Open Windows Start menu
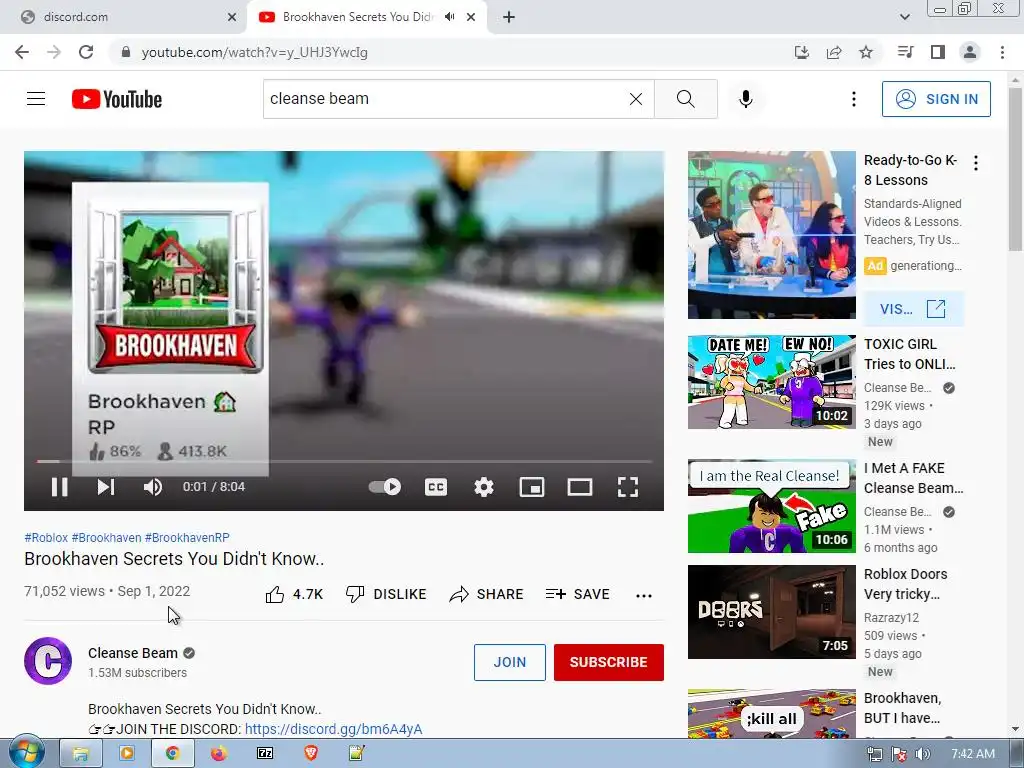 coord(26,753)
